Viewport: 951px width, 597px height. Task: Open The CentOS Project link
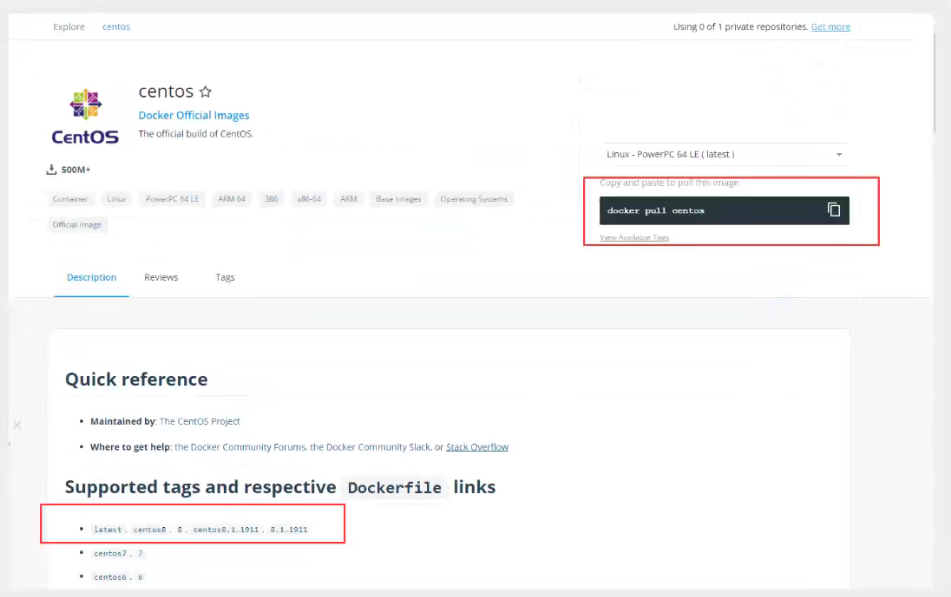[200, 421]
